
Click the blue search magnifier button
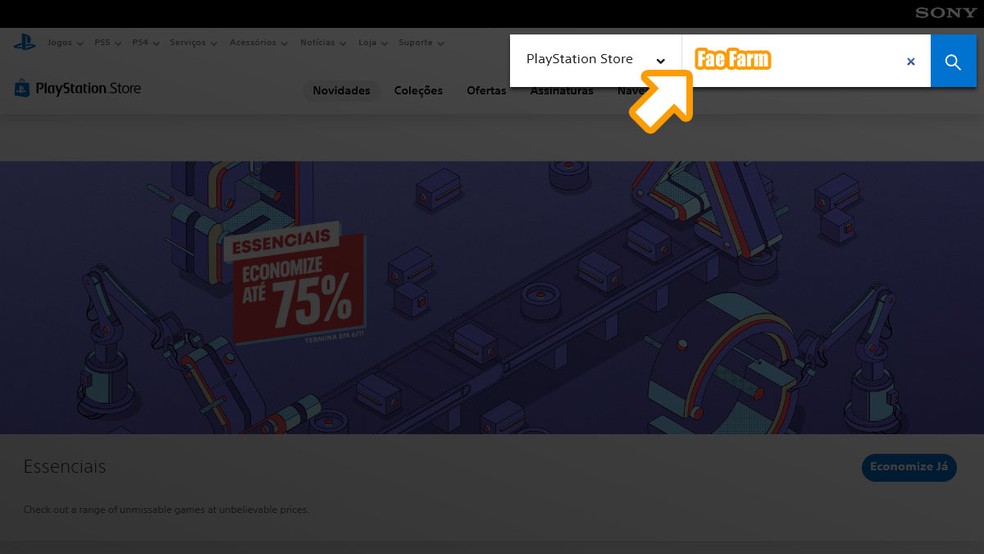pos(953,61)
